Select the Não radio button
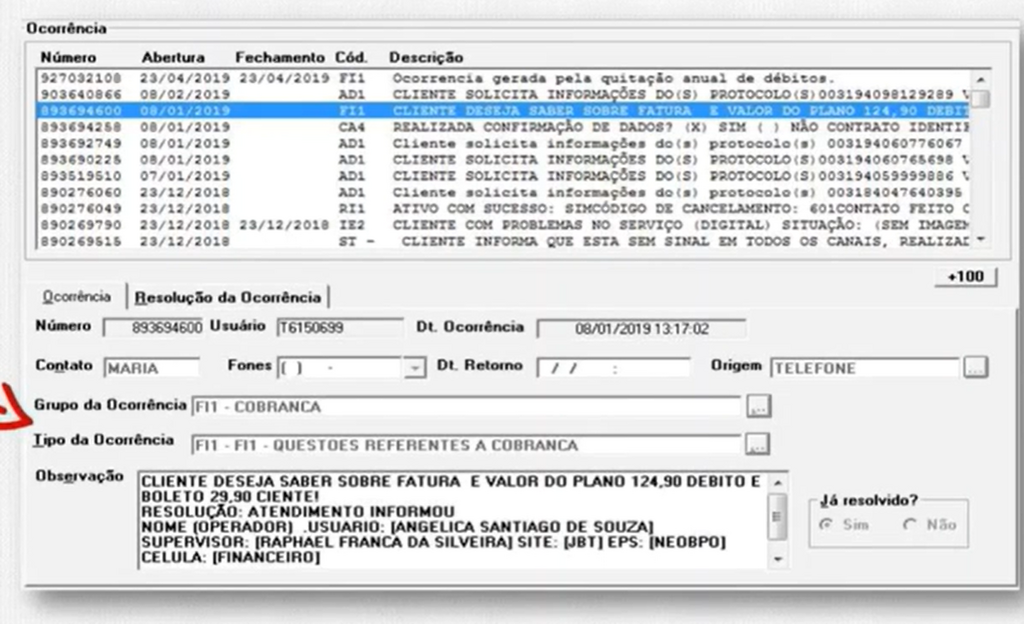 [910, 524]
